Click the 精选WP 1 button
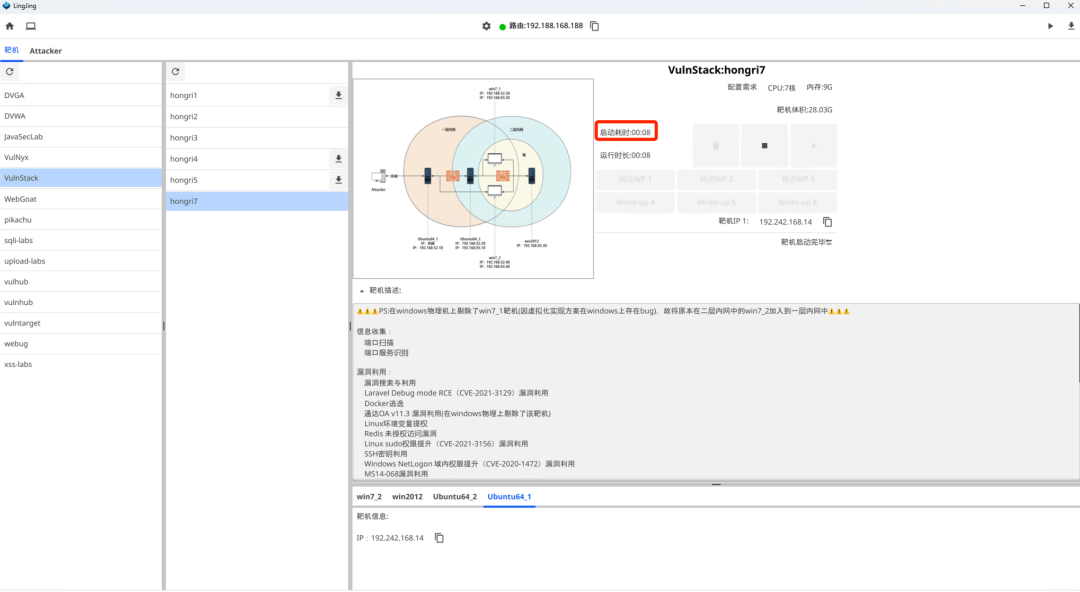 [634, 180]
